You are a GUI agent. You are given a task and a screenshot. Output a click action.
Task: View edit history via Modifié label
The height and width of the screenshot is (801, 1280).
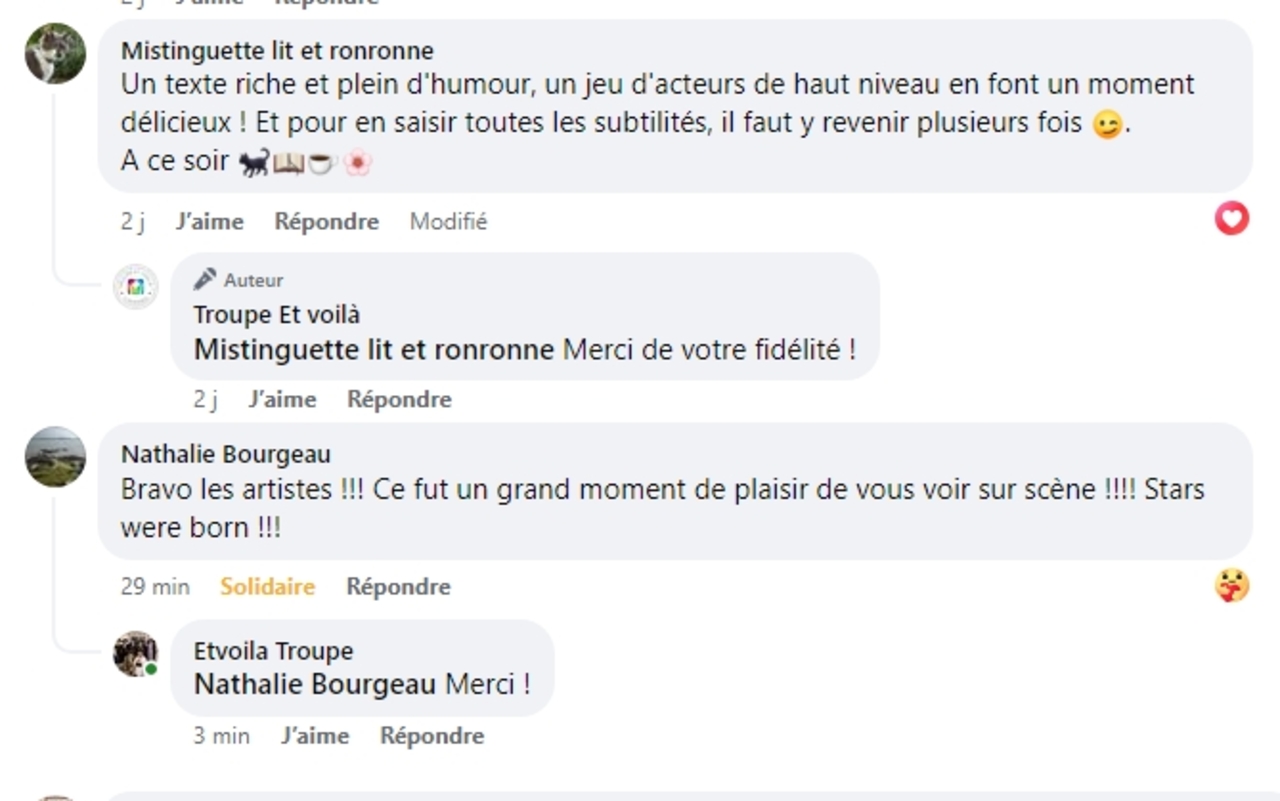pyautogui.click(x=448, y=222)
